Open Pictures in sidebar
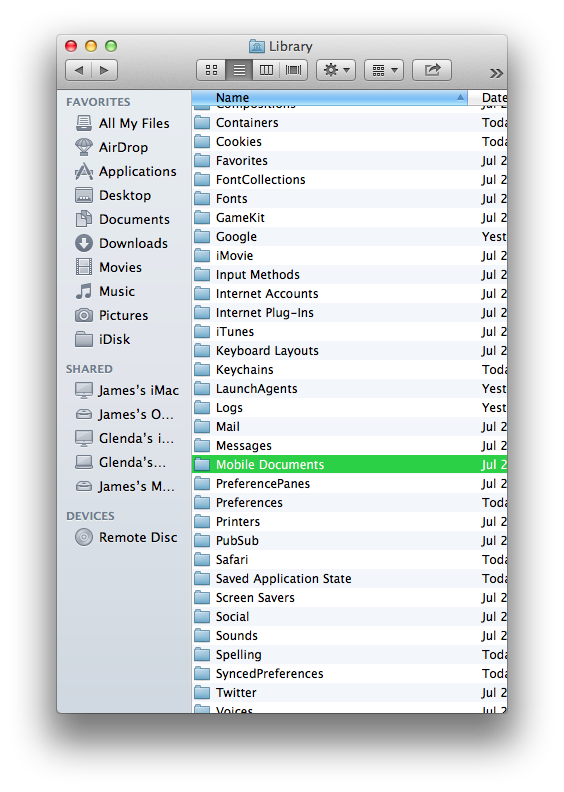The image size is (564, 792). coord(112,316)
